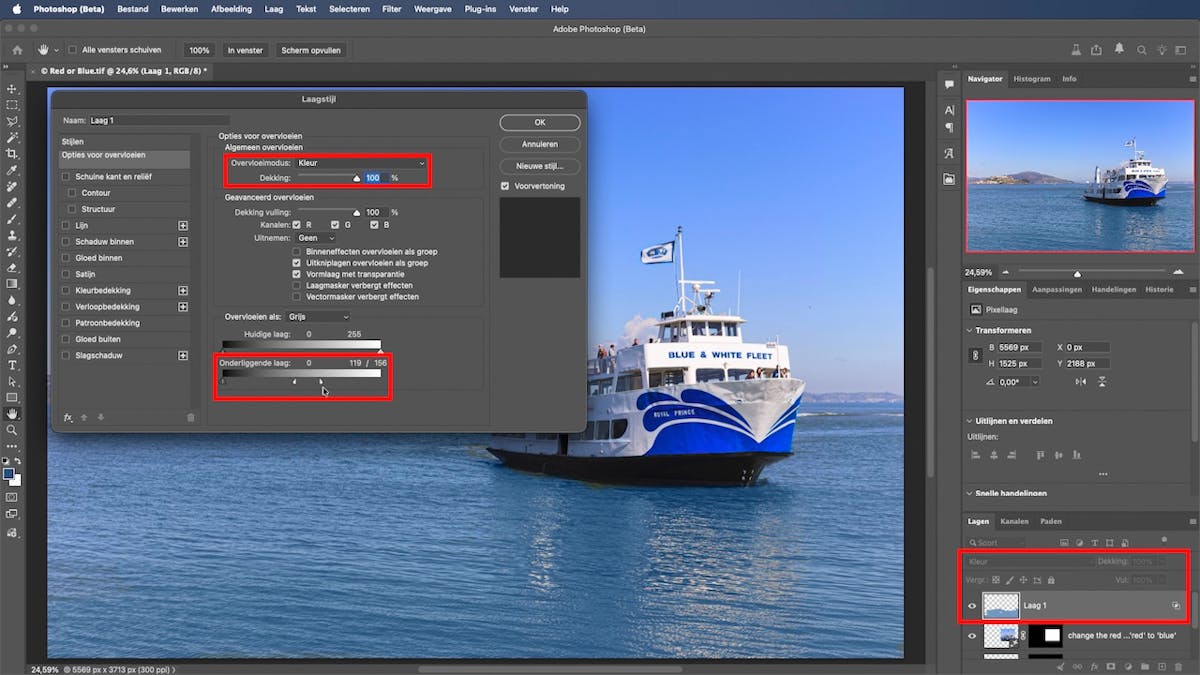This screenshot has width=1200, height=675.
Task: Click the Home icon in options bar
Action: pos(17,49)
